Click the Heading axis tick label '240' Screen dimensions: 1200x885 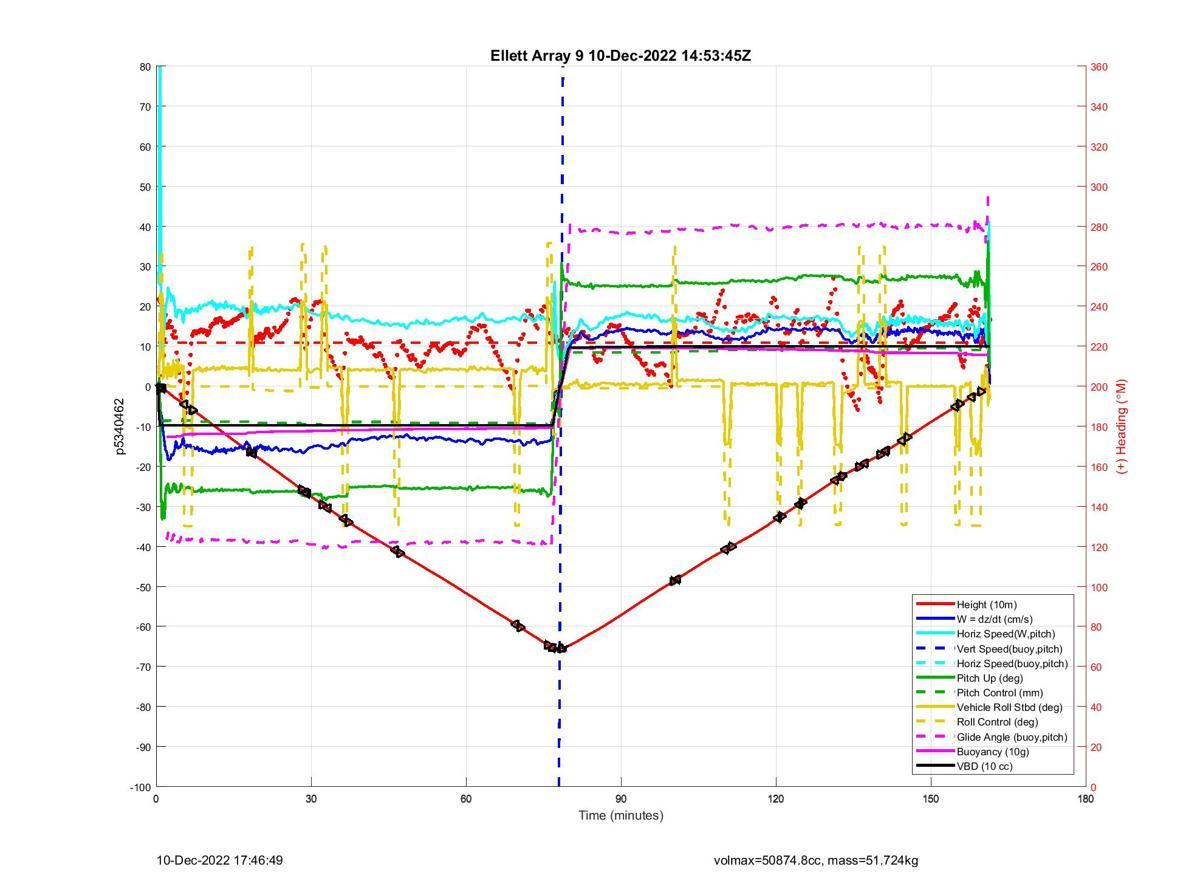[x=1099, y=307]
